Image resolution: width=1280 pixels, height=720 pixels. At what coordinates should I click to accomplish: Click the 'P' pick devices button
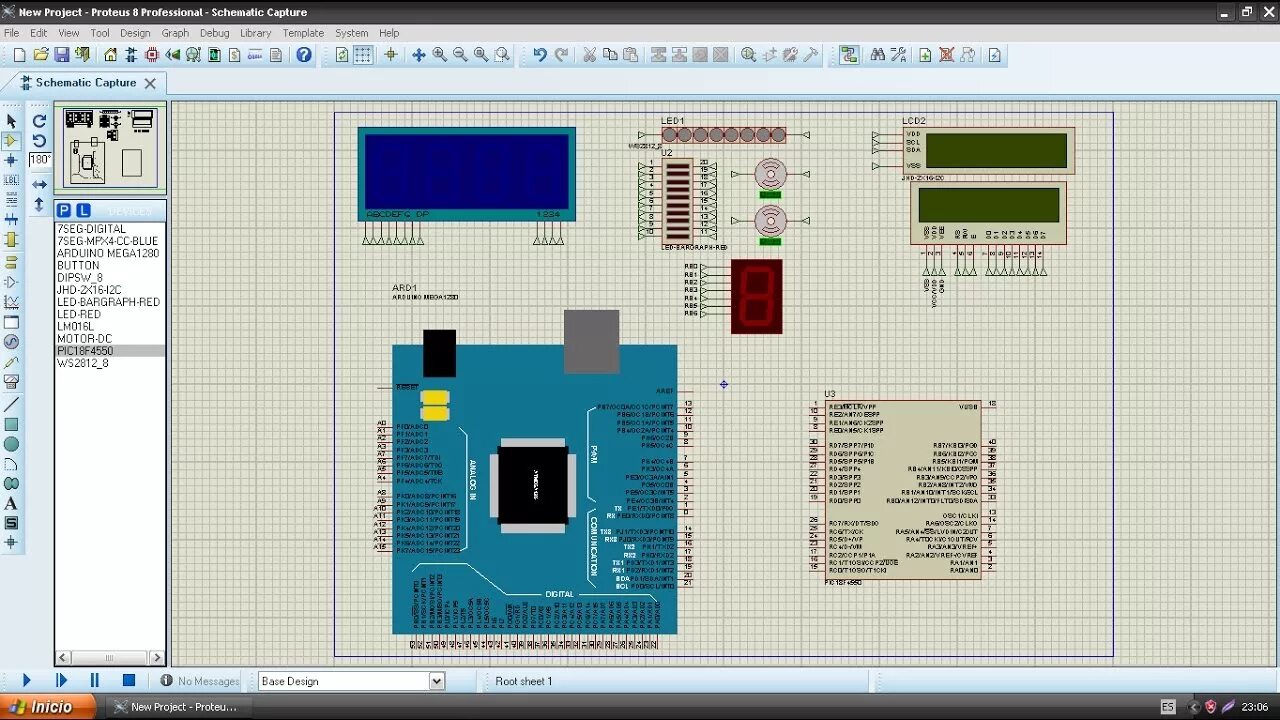63,211
